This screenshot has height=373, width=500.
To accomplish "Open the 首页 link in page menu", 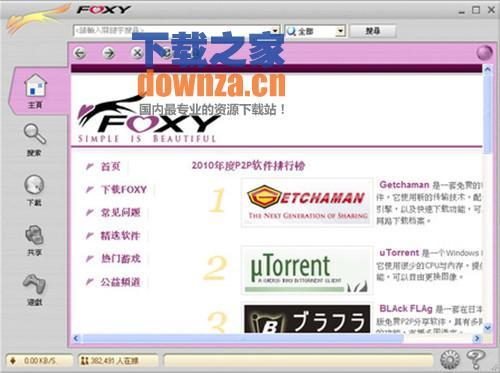I will [110, 166].
